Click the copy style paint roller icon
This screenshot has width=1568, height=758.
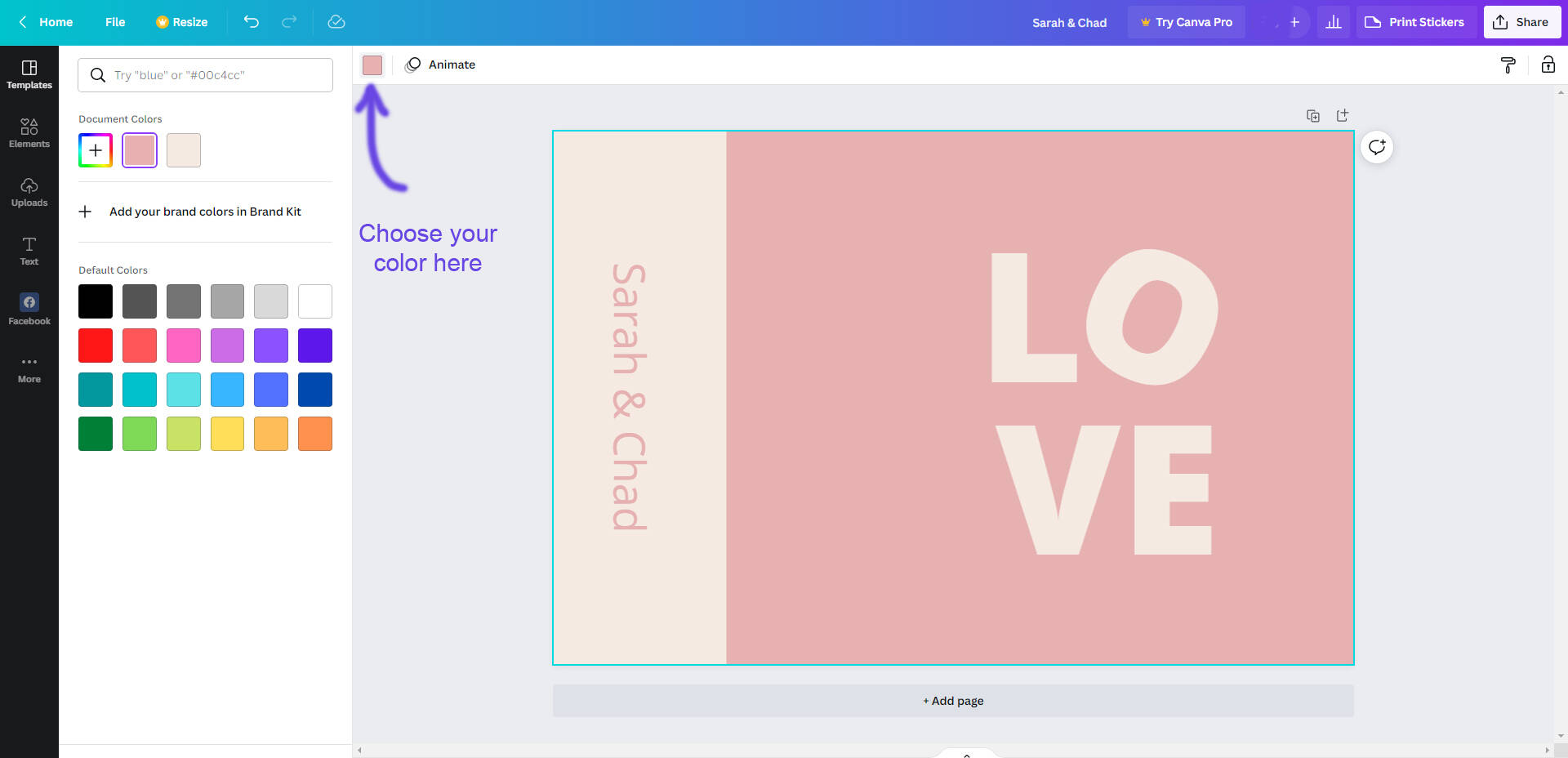click(x=1508, y=65)
